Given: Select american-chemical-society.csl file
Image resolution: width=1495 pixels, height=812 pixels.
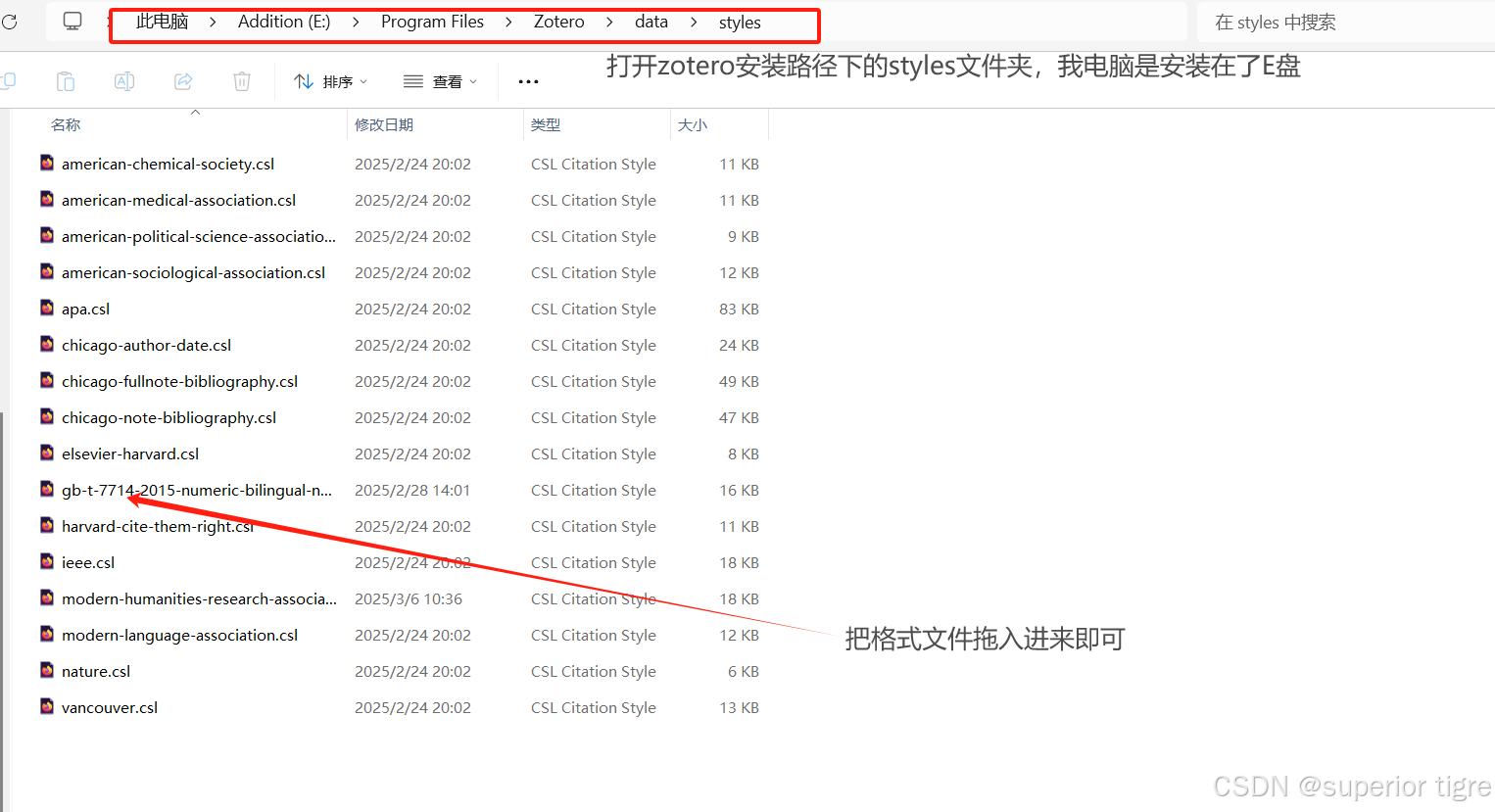Looking at the screenshot, I should 168,165.
